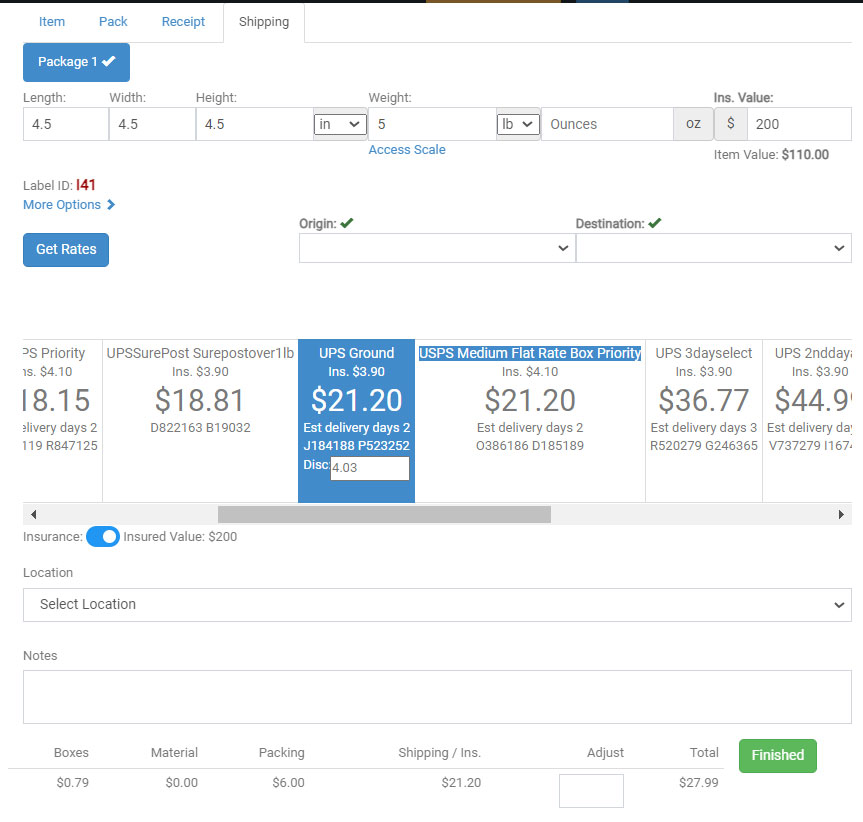The image size is (863, 822).
Task: Open the Receipt tab
Action: click(183, 22)
